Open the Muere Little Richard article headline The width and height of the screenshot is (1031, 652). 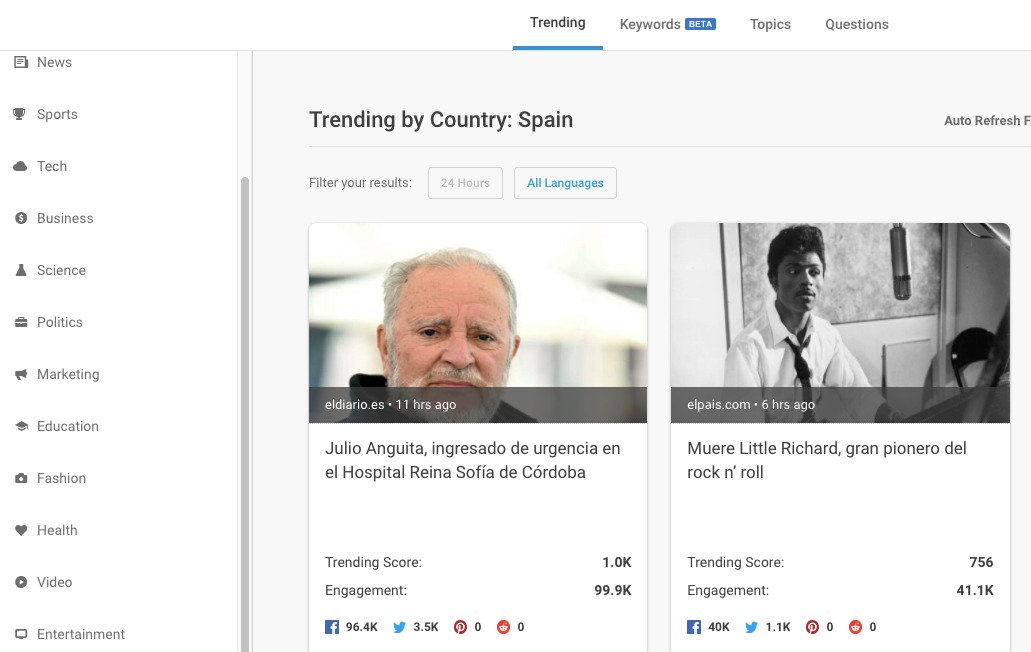pos(827,460)
